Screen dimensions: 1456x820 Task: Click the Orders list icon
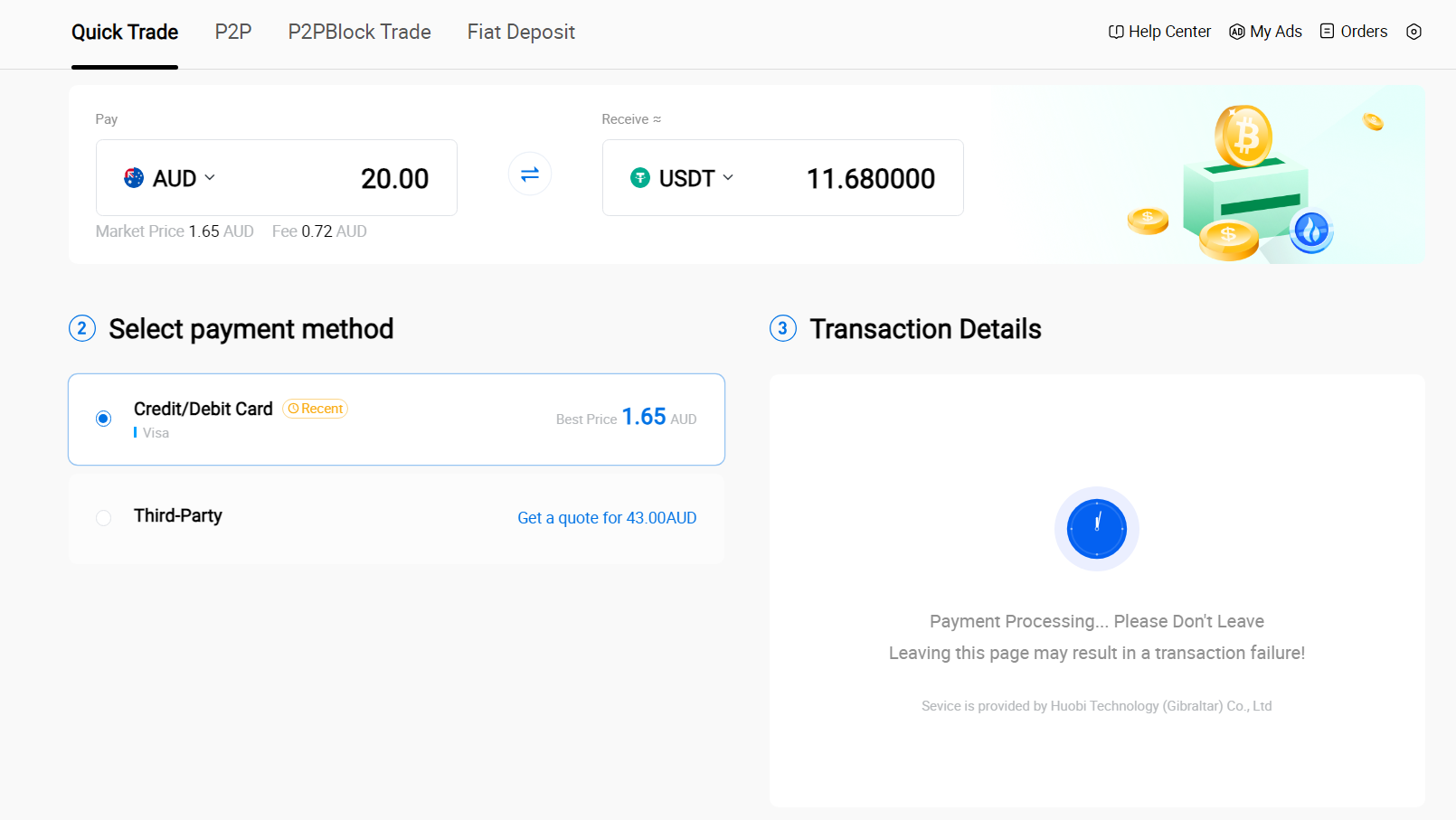1327,32
